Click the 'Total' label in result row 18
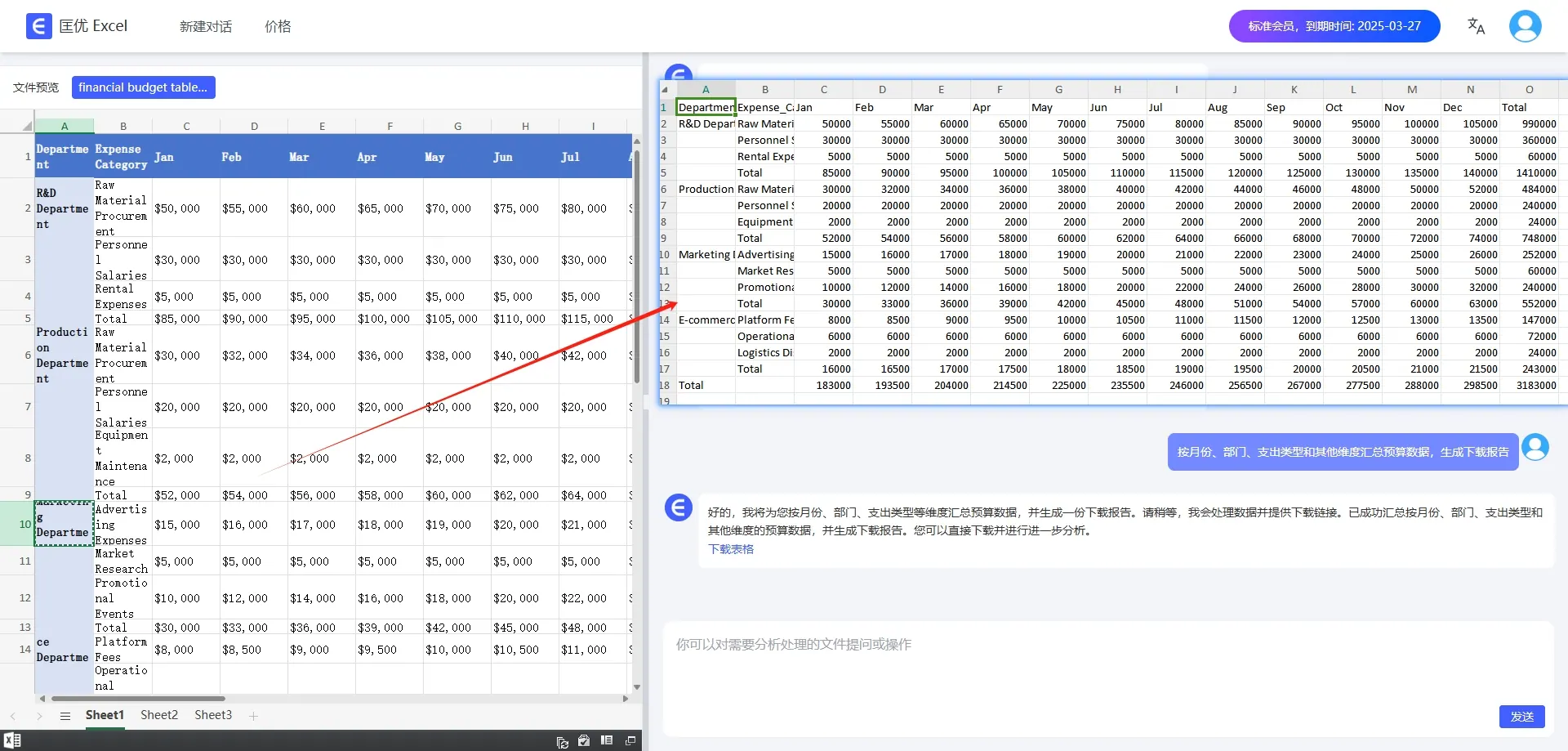 [x=706, y=385]
